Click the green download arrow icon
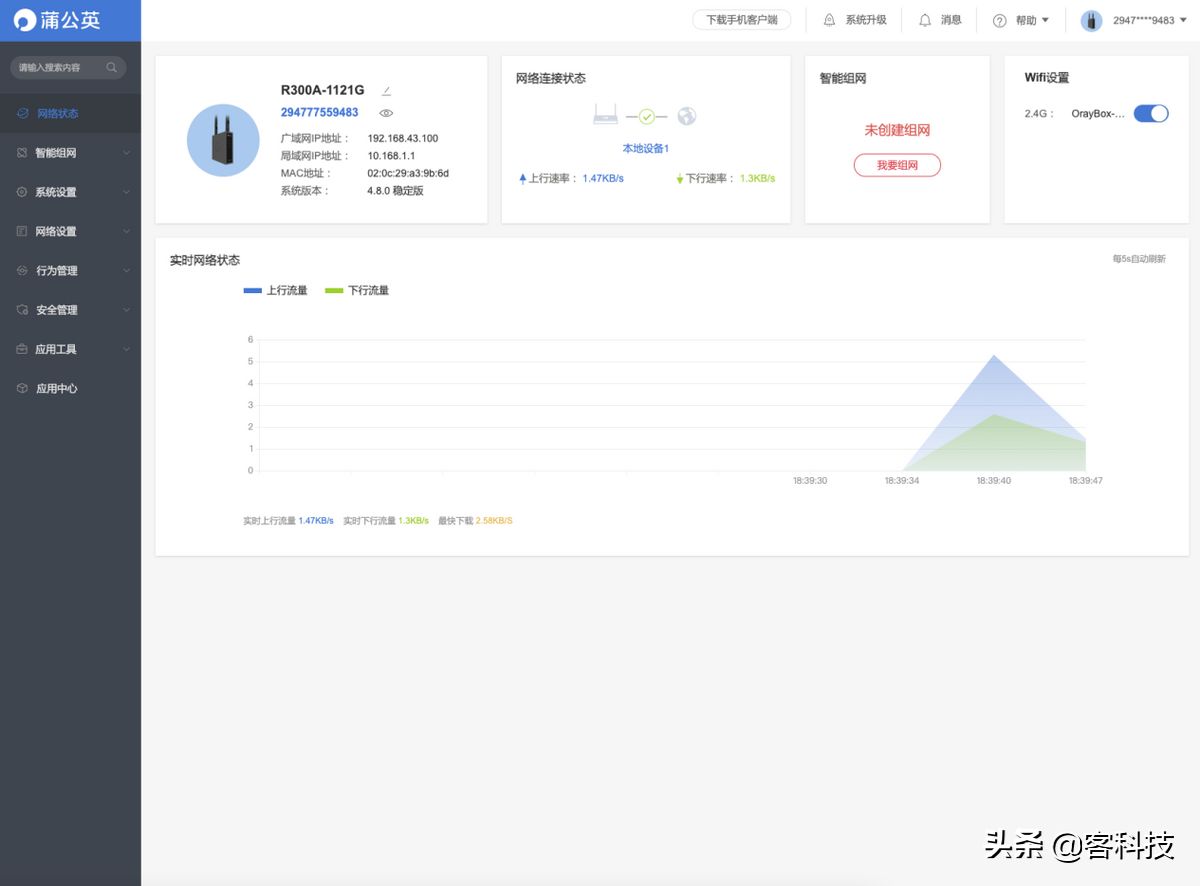 pyautogui.click(x=680, y=179)
